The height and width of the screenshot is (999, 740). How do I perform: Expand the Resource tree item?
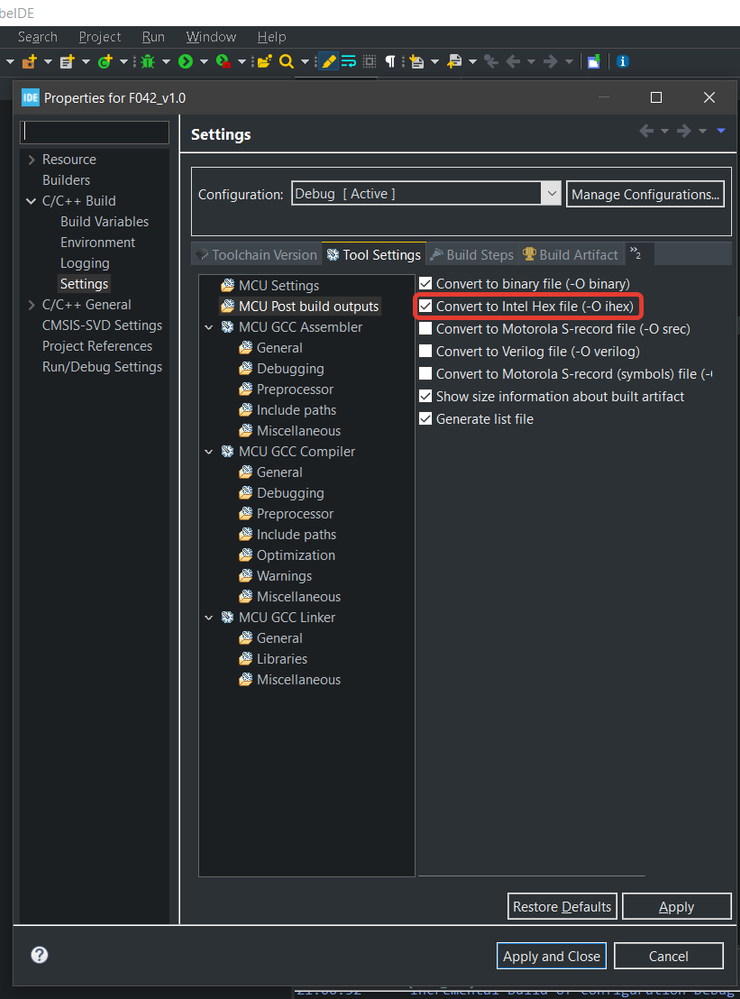click(x=31, y=160)
